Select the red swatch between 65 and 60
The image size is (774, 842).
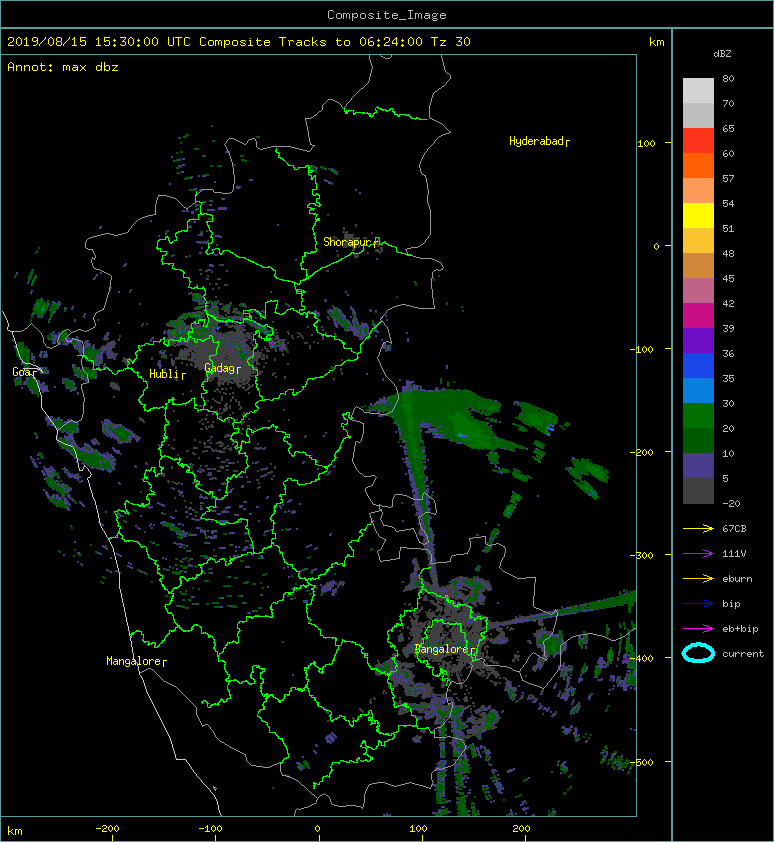[698, 141]
